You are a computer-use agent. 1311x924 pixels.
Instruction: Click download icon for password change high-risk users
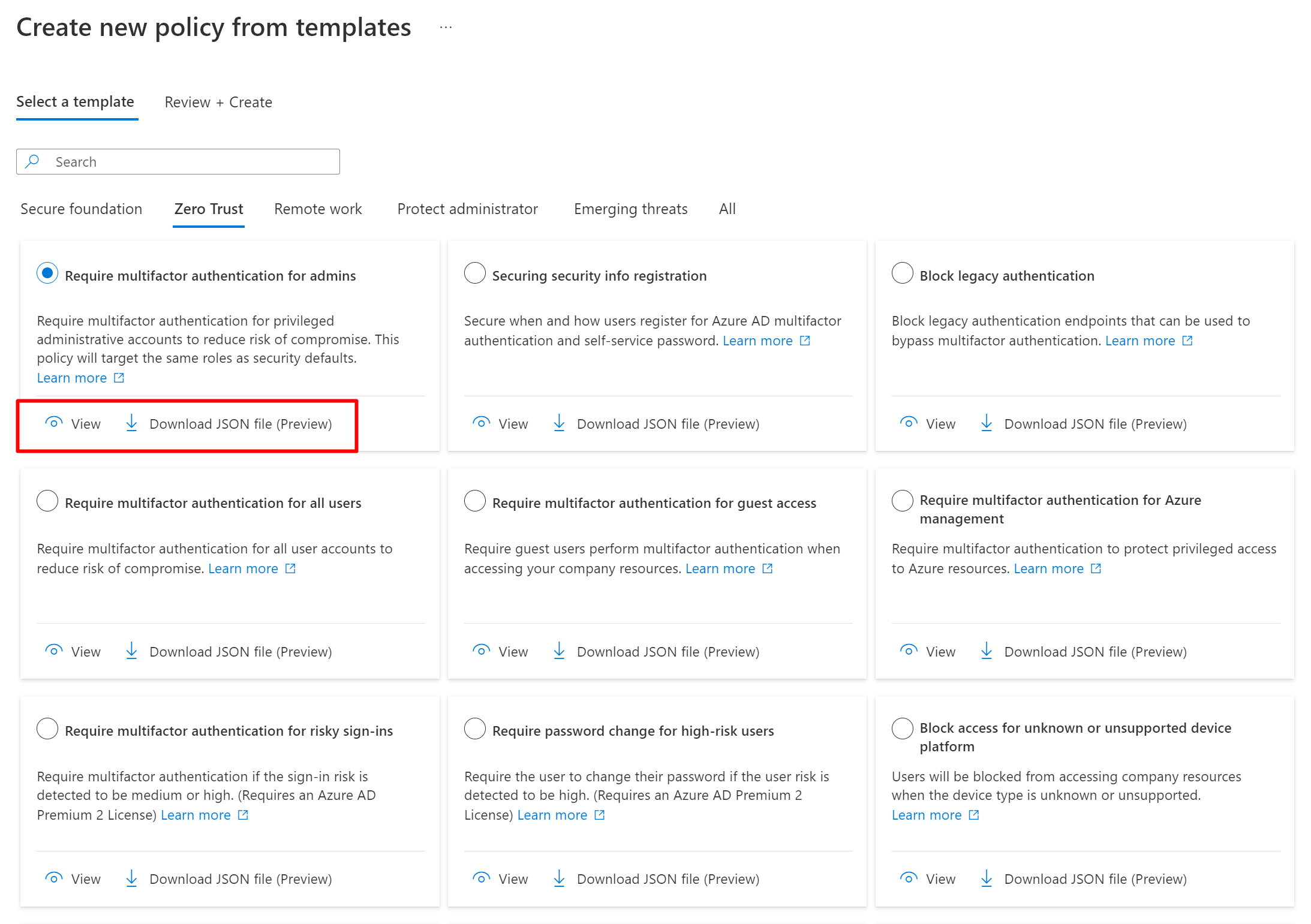point(559,878)
